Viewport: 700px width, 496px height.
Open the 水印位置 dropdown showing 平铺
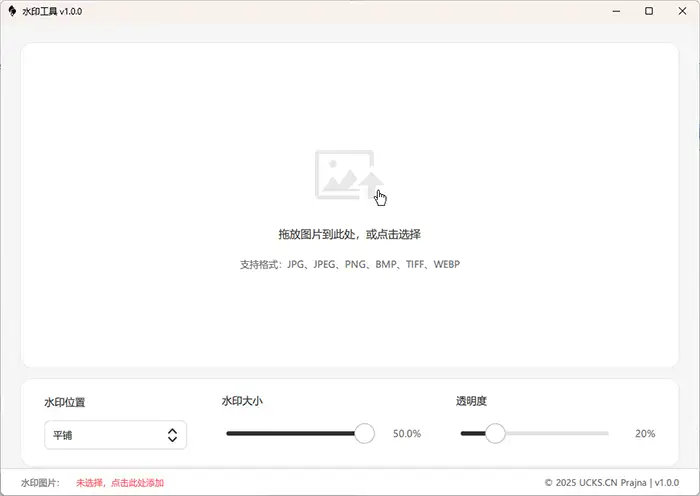116,435
